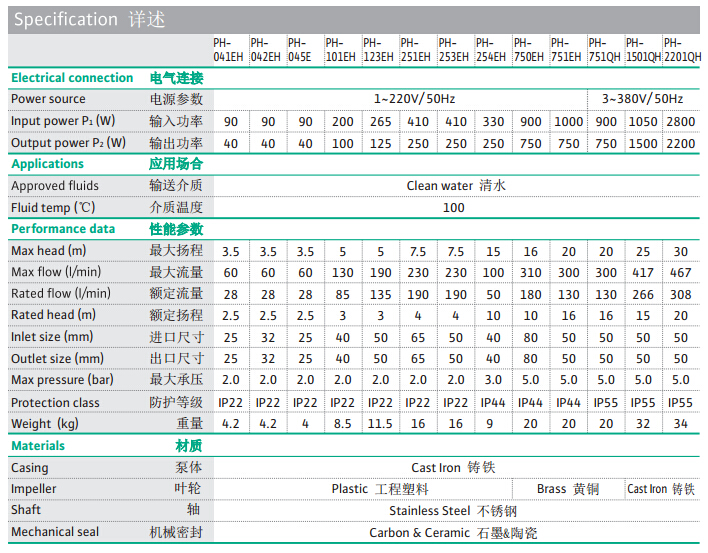The image size is (708, 553).
Task: Click the 308 rated flow value
Action: [x=680, y=294]
